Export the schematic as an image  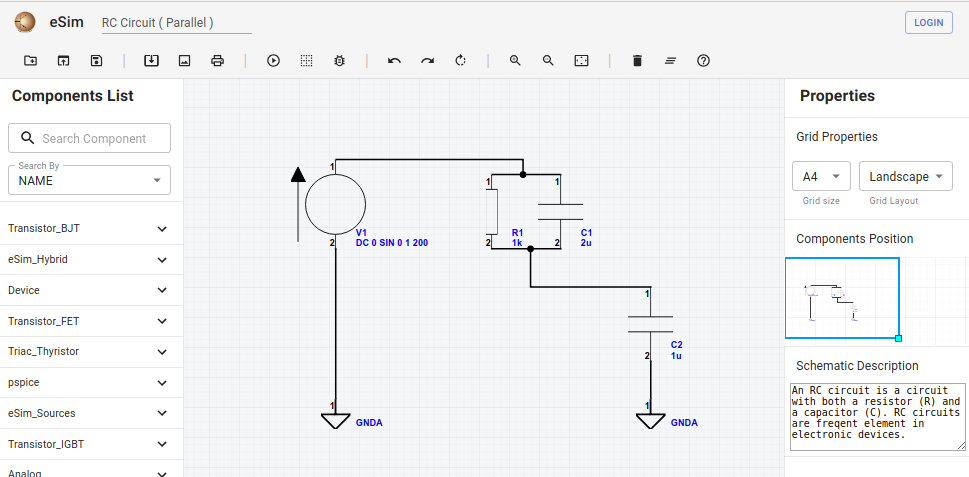(x=184, y=61)
